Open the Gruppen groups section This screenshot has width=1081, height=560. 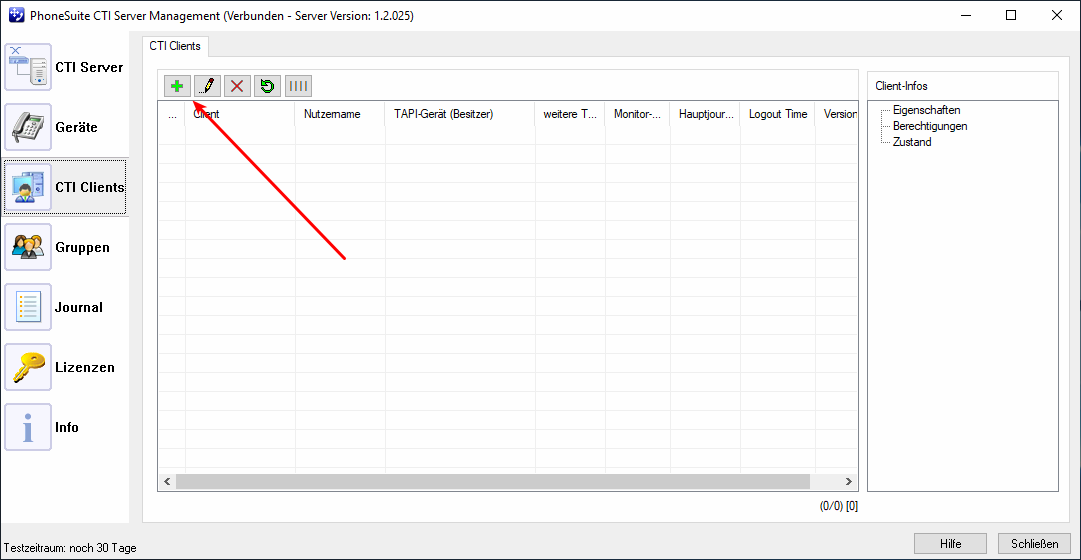click(65, 247)
